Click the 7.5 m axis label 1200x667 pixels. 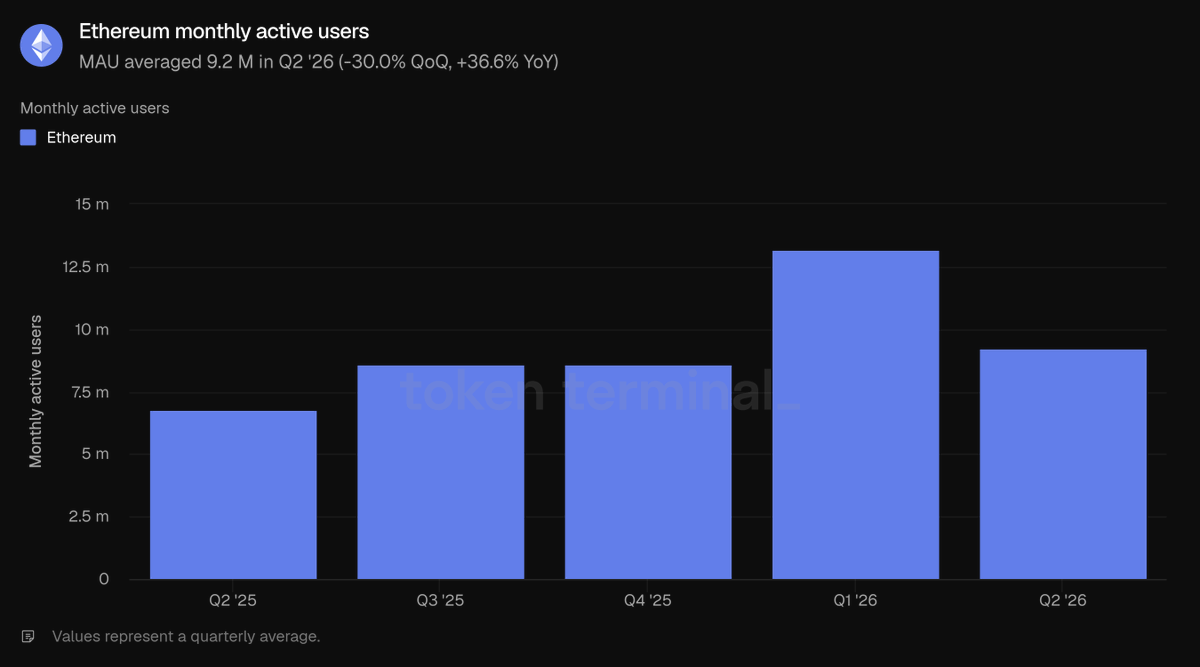tap(89, 392)
